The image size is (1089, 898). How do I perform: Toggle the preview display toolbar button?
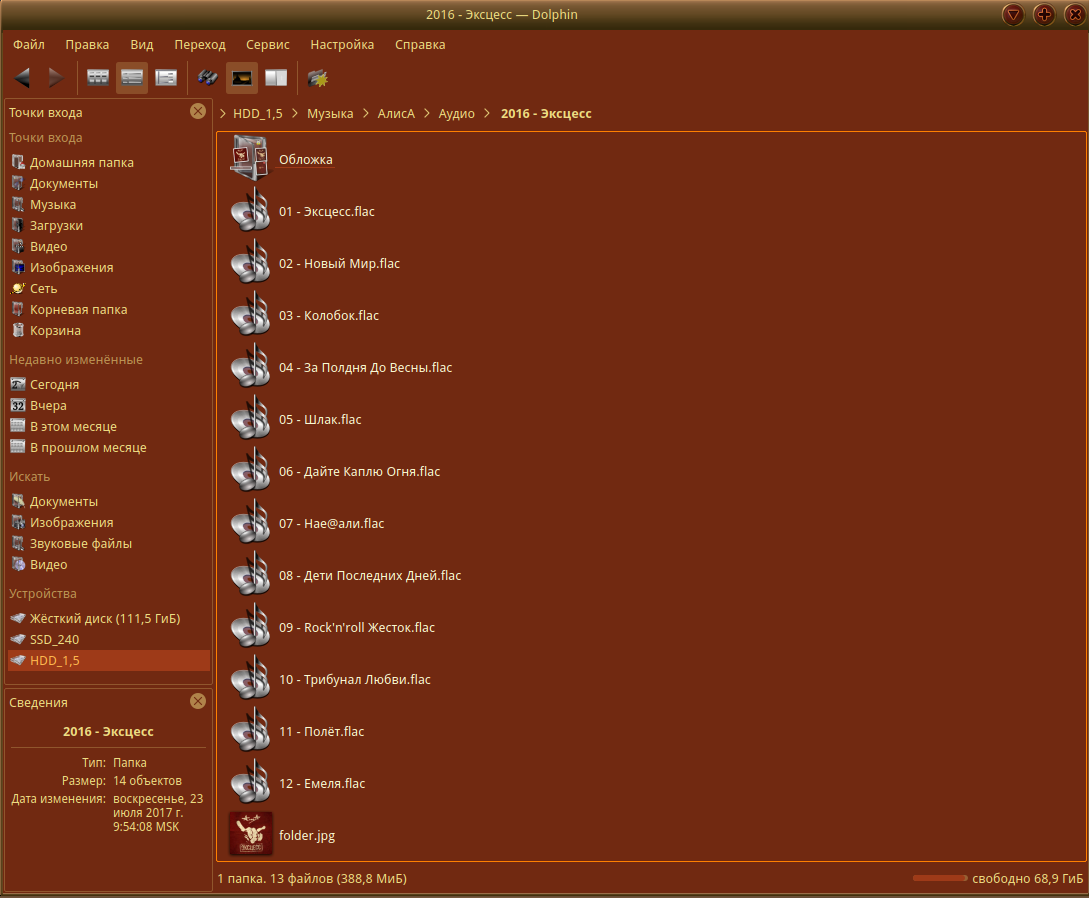point(242,78)
